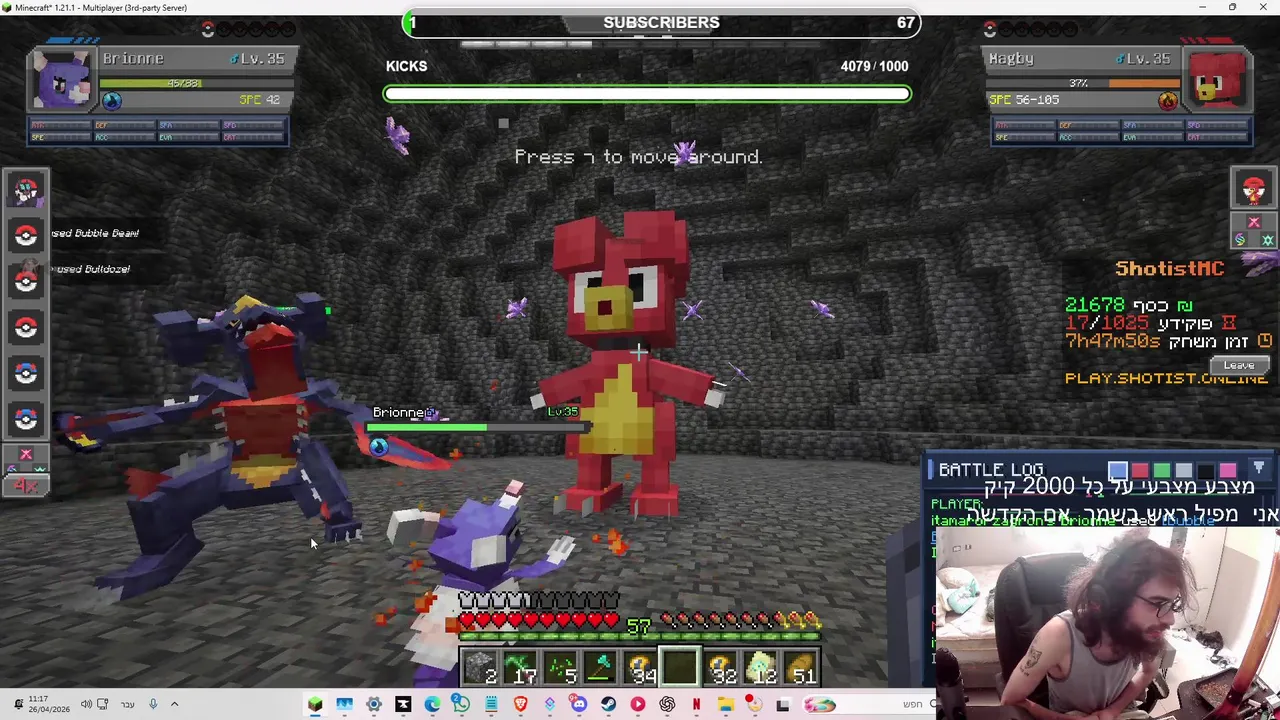
Task: Click the BATTLE LOG header title
Action: (x=991, y=470)
